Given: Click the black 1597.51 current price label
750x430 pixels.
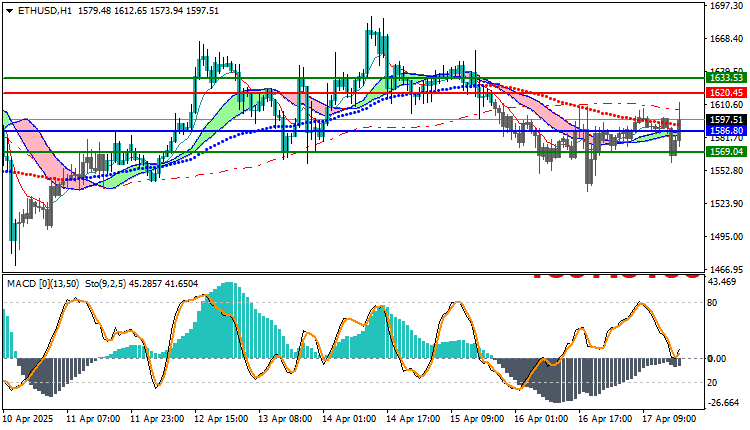Looking at the screenshot, I should (x=727, y=120).
